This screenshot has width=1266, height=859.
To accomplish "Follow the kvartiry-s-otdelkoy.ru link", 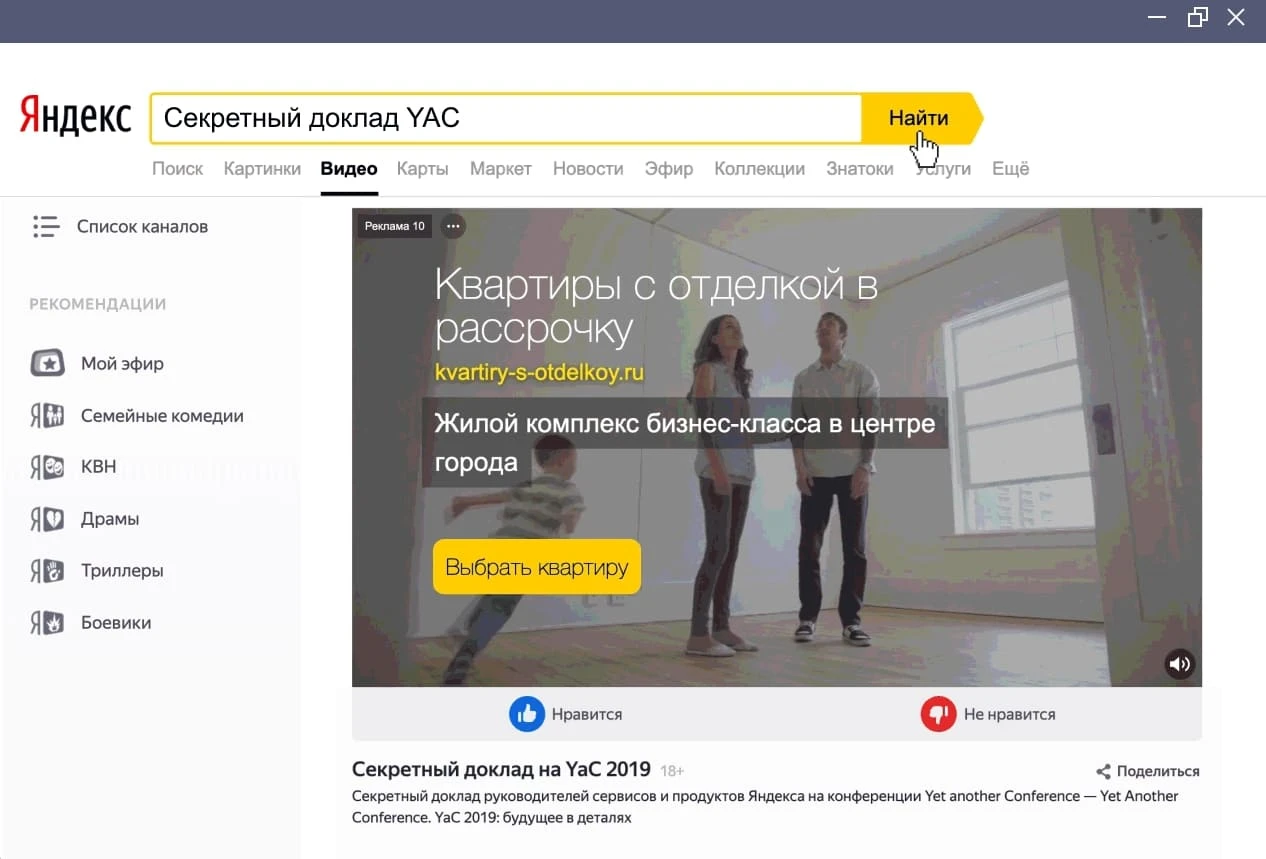I will coord(540,372).
